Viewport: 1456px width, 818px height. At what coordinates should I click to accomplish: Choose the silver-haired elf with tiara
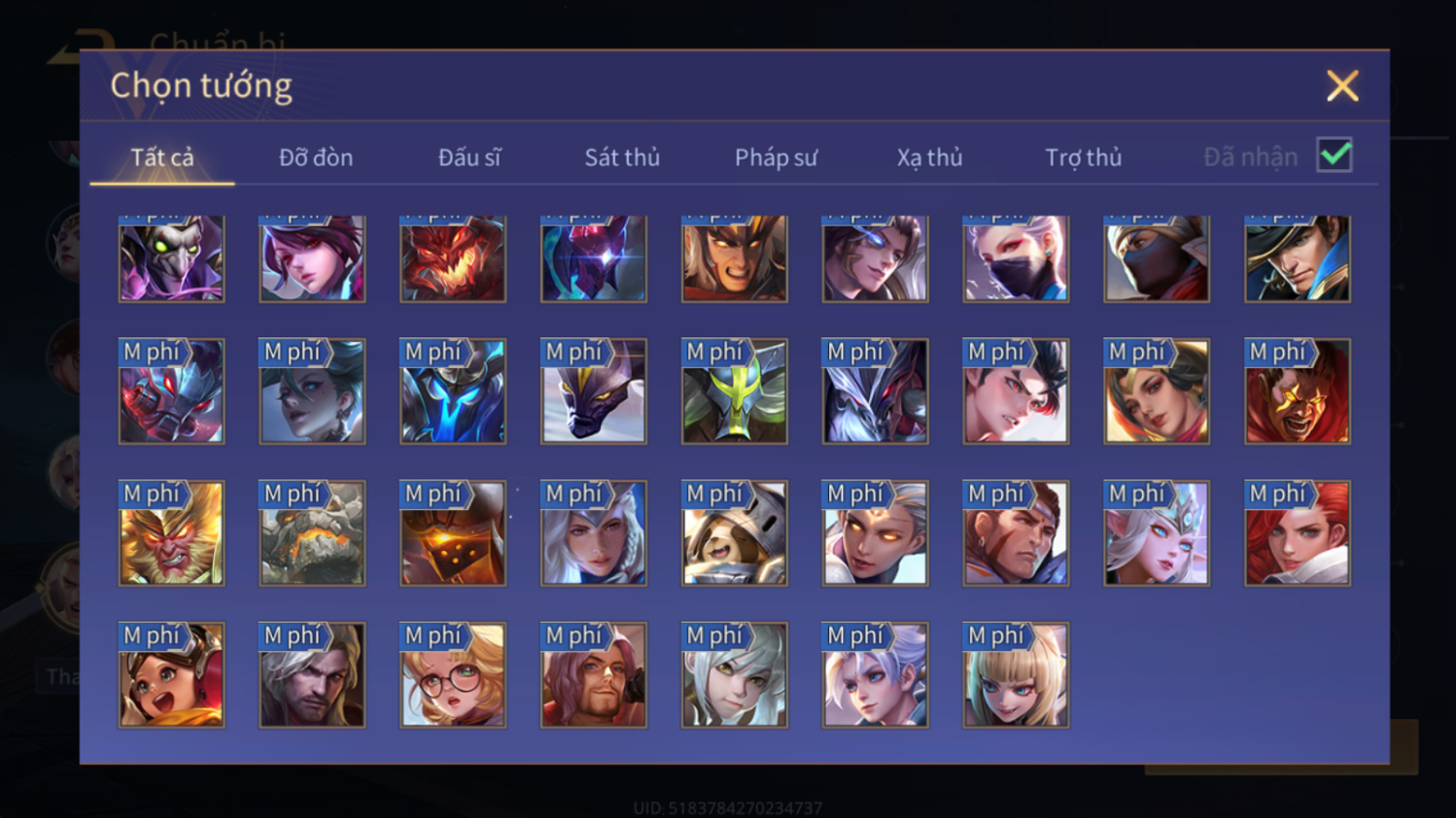[x=1156, y=532]
